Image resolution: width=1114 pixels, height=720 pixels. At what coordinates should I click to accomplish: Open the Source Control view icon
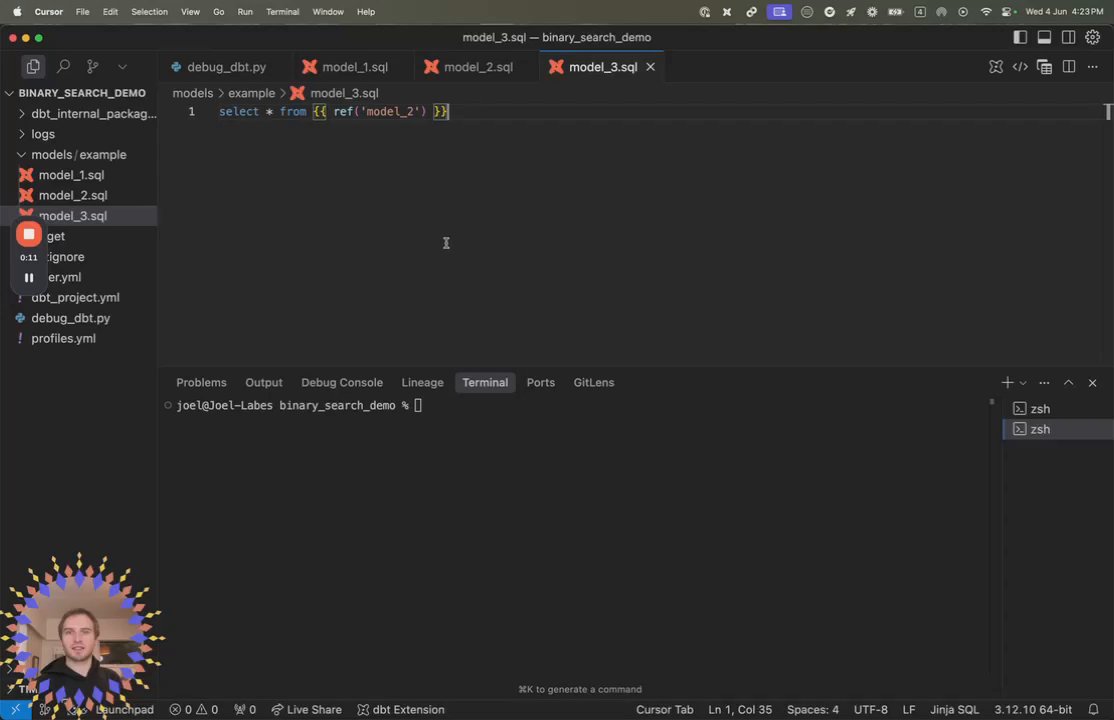(92, 66)
